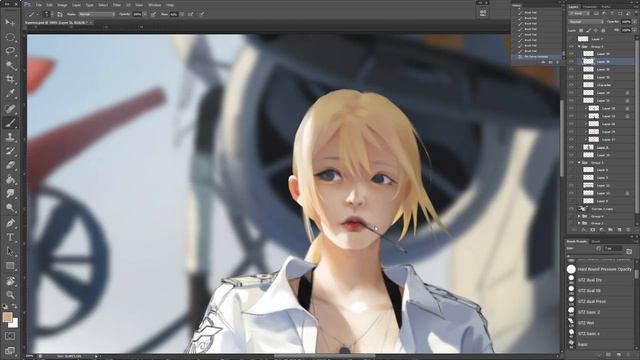Click the foreground color swatch
640x360 pixels.
click(x=7, y=317)
